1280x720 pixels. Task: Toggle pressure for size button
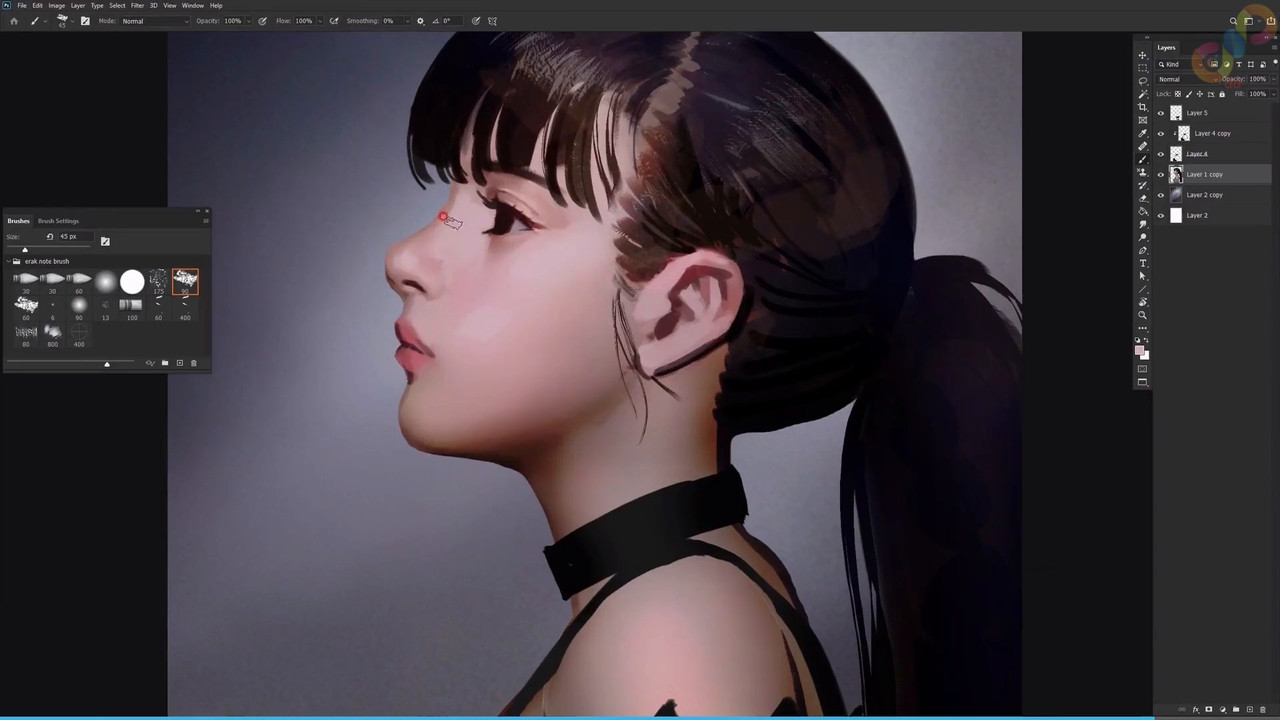click(x=476, y=20)
